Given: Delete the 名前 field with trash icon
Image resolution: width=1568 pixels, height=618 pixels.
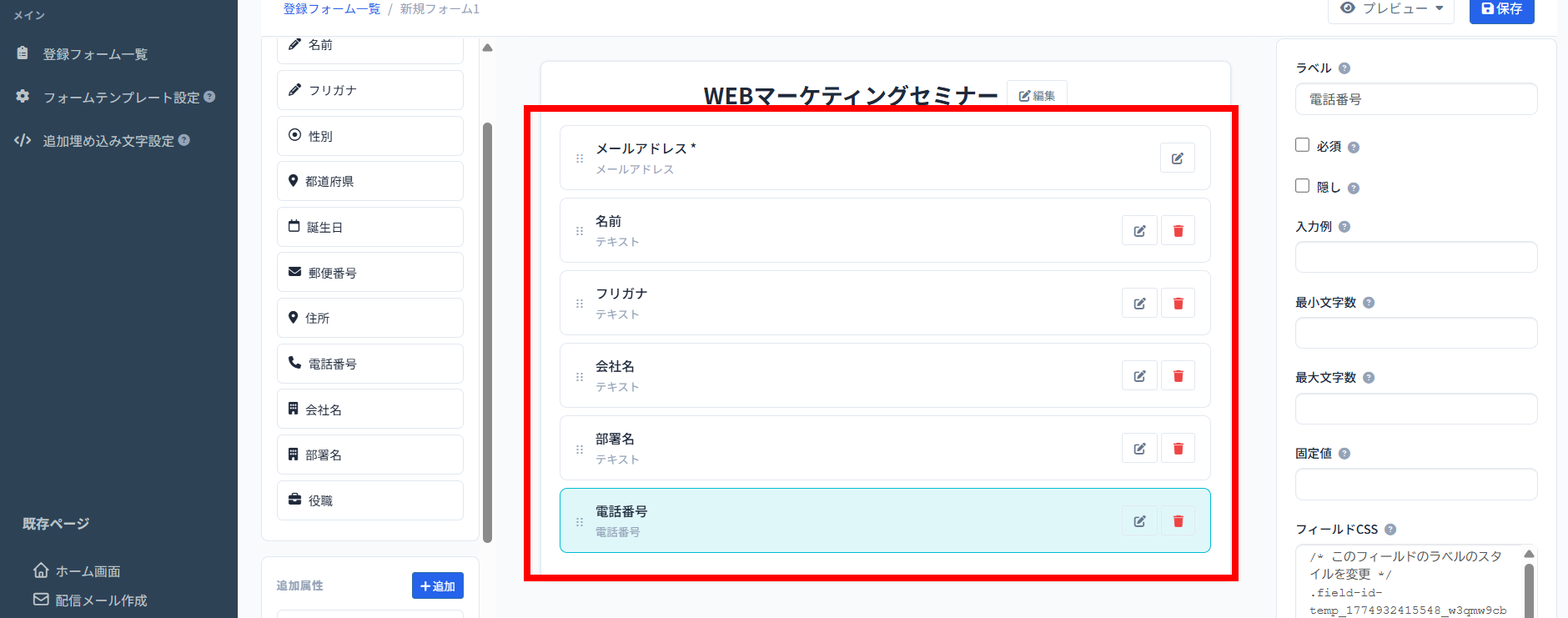Looking at the screenshot, I should click(1178, 231).
